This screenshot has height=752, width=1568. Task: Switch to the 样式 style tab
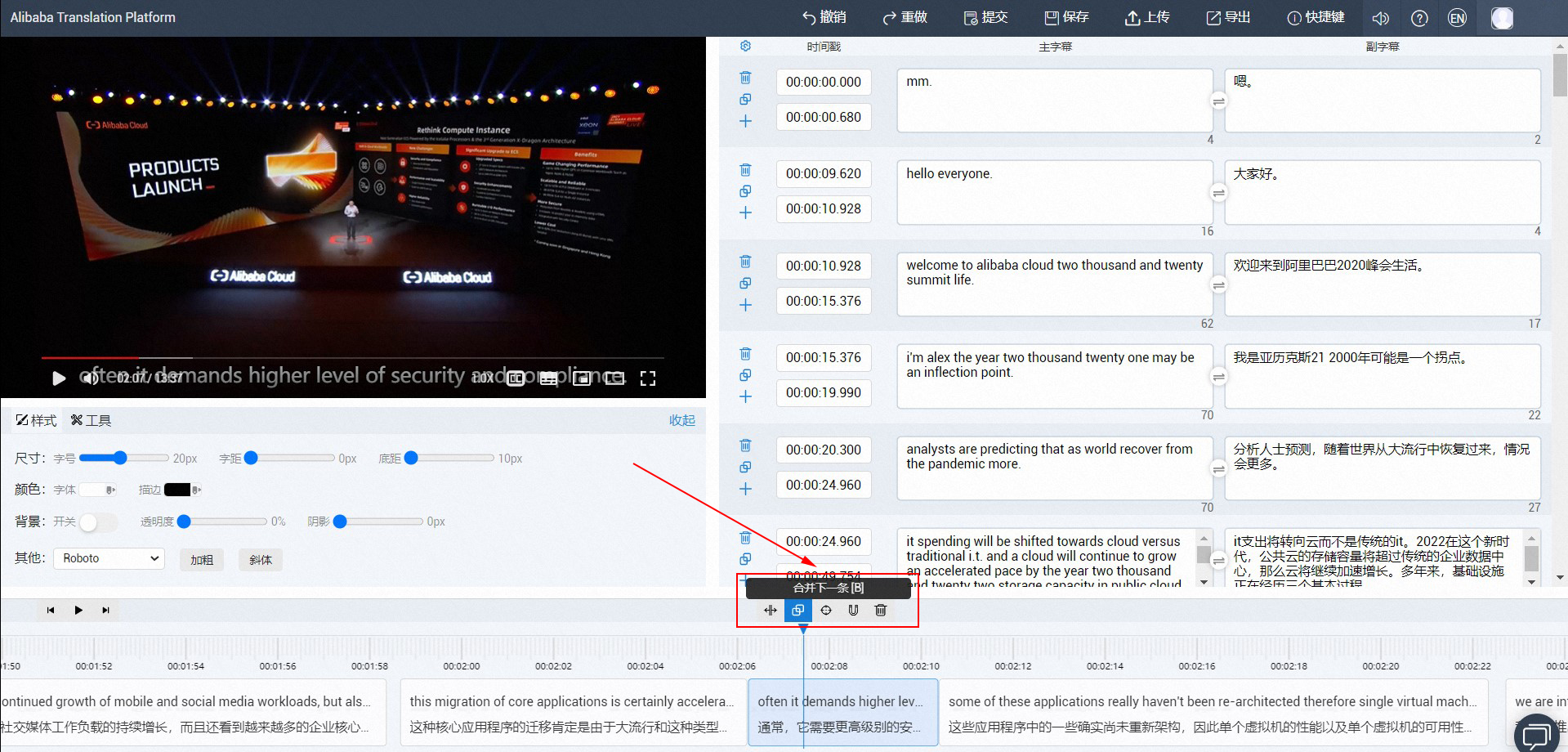click(36, 420)
